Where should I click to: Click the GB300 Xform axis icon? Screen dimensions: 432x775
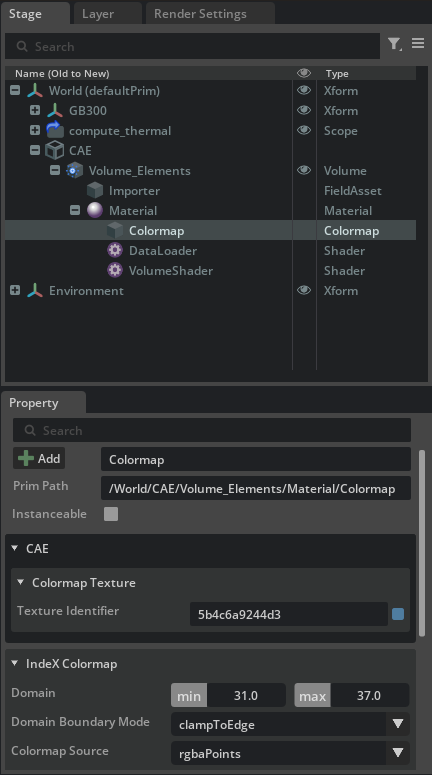tap(55, 111)
